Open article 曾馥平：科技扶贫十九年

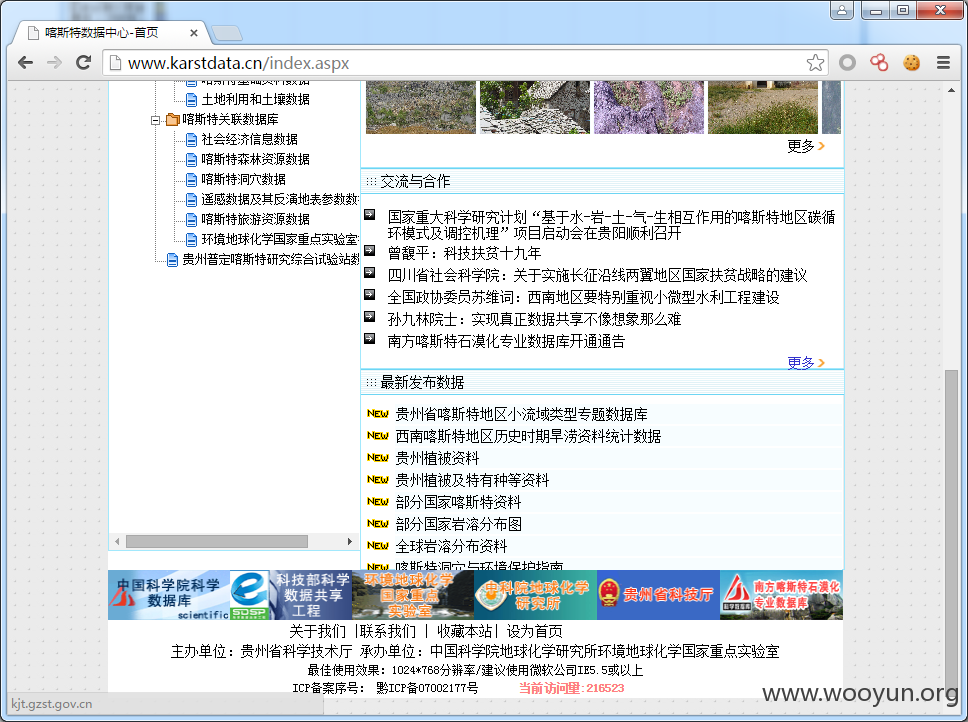pyautogui.click(x=464, y=254)
